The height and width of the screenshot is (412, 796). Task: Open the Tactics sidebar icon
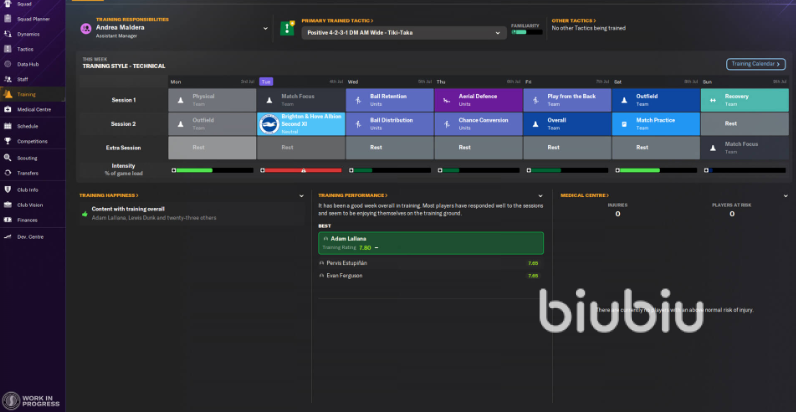(x=6, y=47)
